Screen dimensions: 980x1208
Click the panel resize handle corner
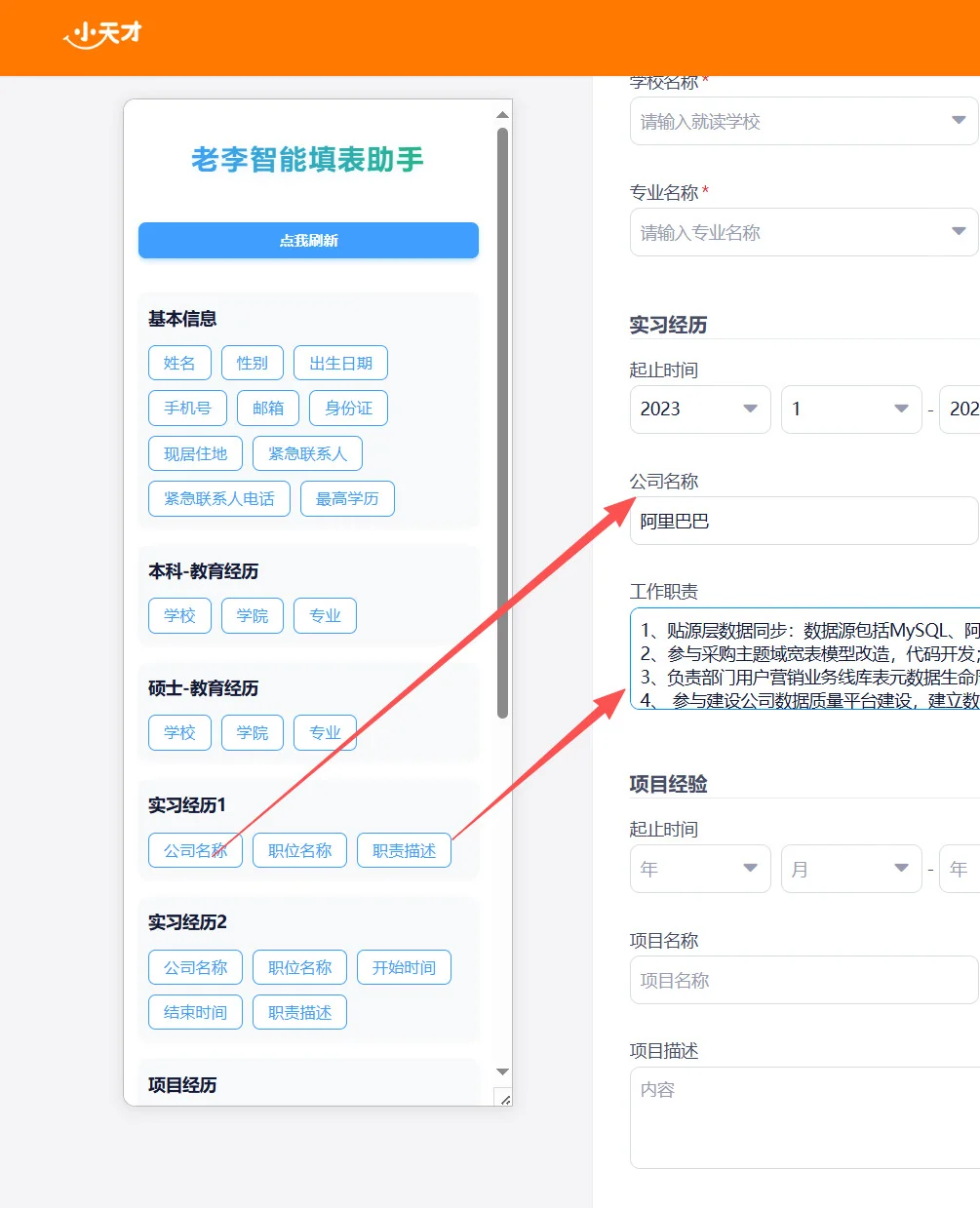[x=503, y=1097]
